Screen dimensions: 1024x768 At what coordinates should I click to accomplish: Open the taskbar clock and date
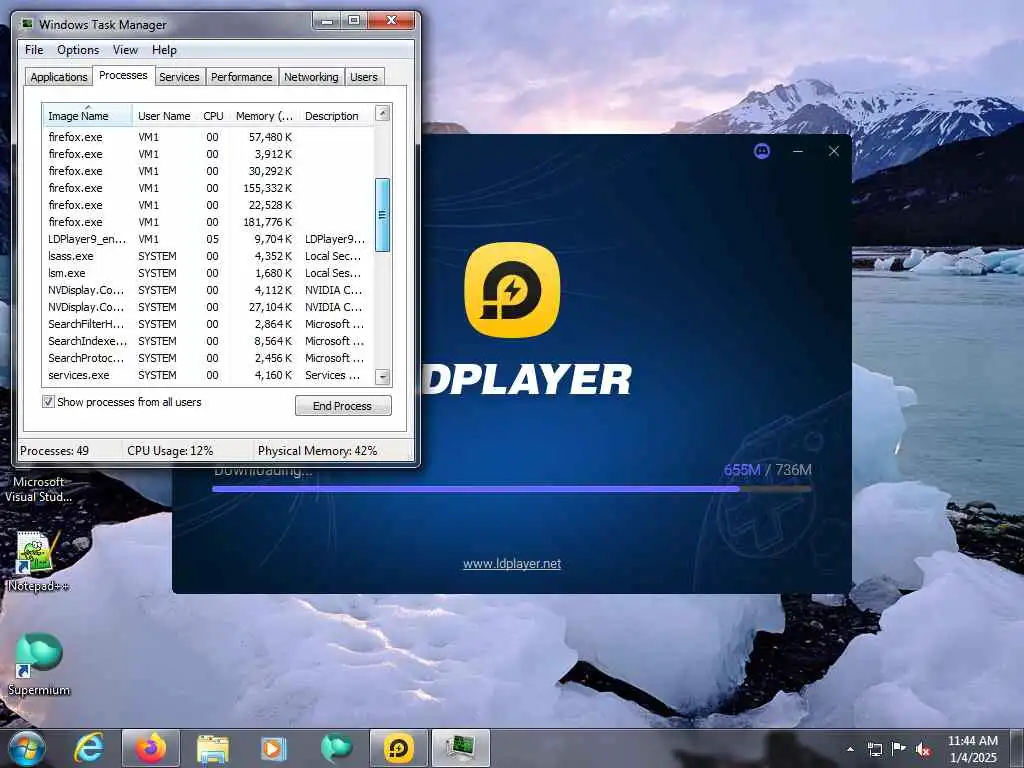pos(972,749)
